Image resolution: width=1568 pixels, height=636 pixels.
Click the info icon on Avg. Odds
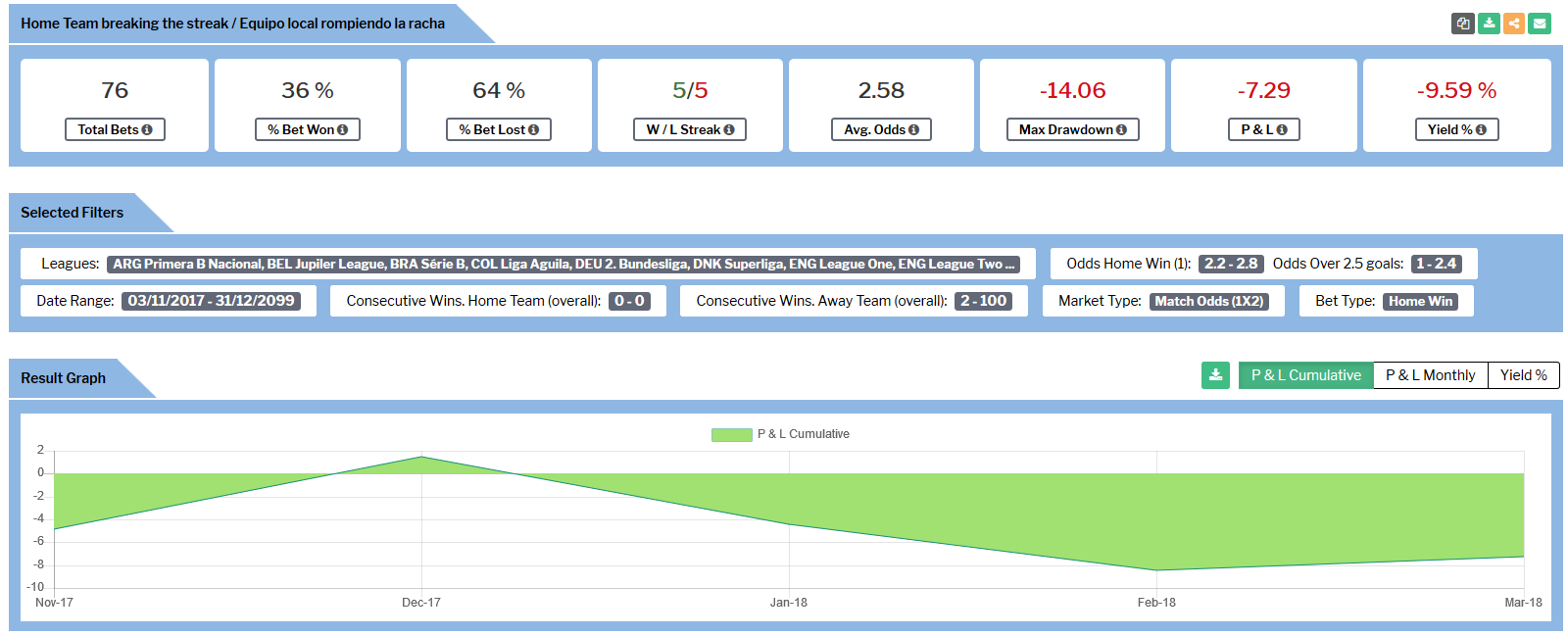[913, 129]
